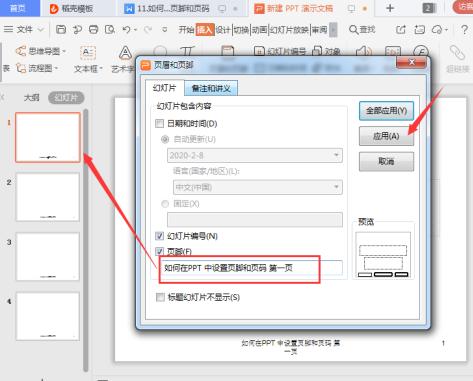The image size is (473, 381).
Task: Click the footer text input field
Action: pyautogui.click(x=251, y=268)
